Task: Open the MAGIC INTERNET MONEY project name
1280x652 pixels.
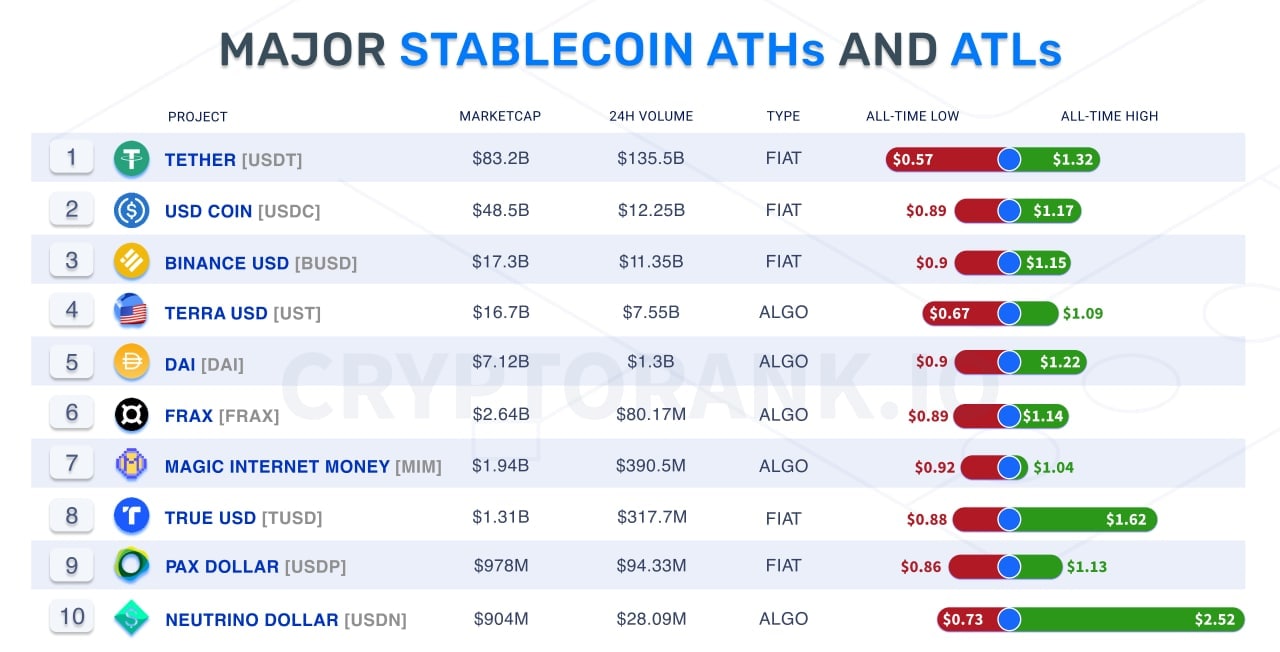Action: click(x=302, y=467)
